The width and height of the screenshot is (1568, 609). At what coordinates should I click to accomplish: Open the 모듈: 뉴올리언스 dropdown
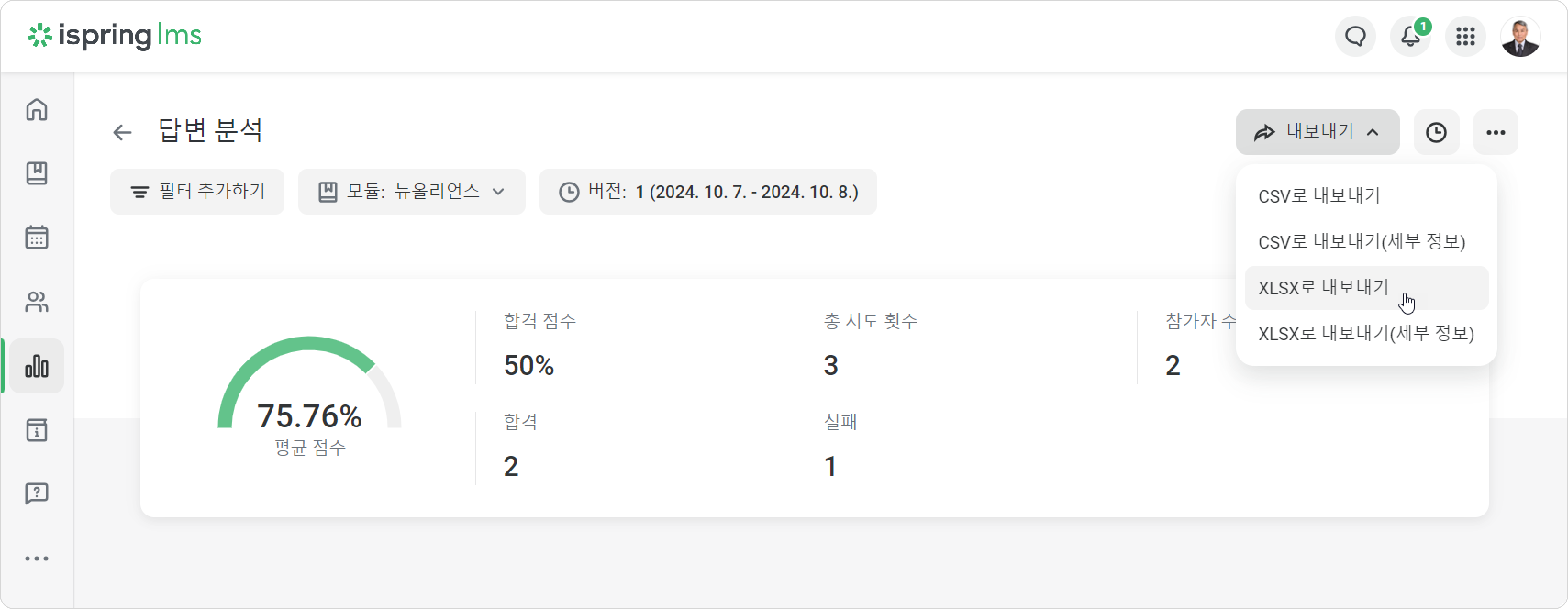411,192
